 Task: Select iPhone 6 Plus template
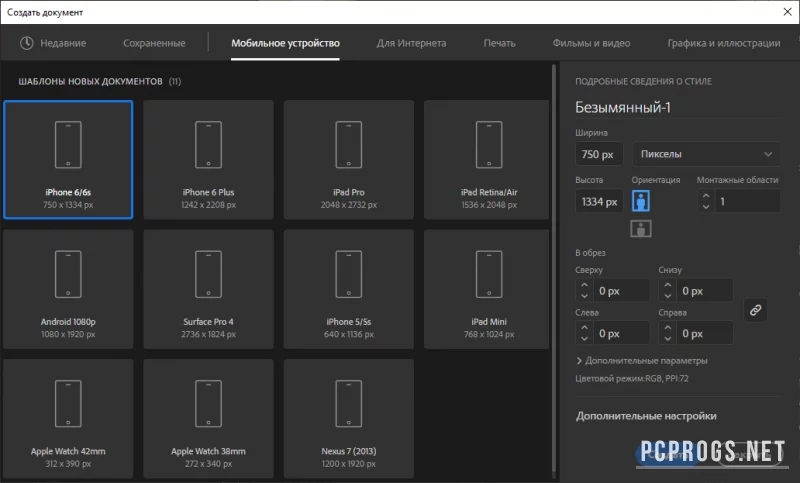click(208, 160)
